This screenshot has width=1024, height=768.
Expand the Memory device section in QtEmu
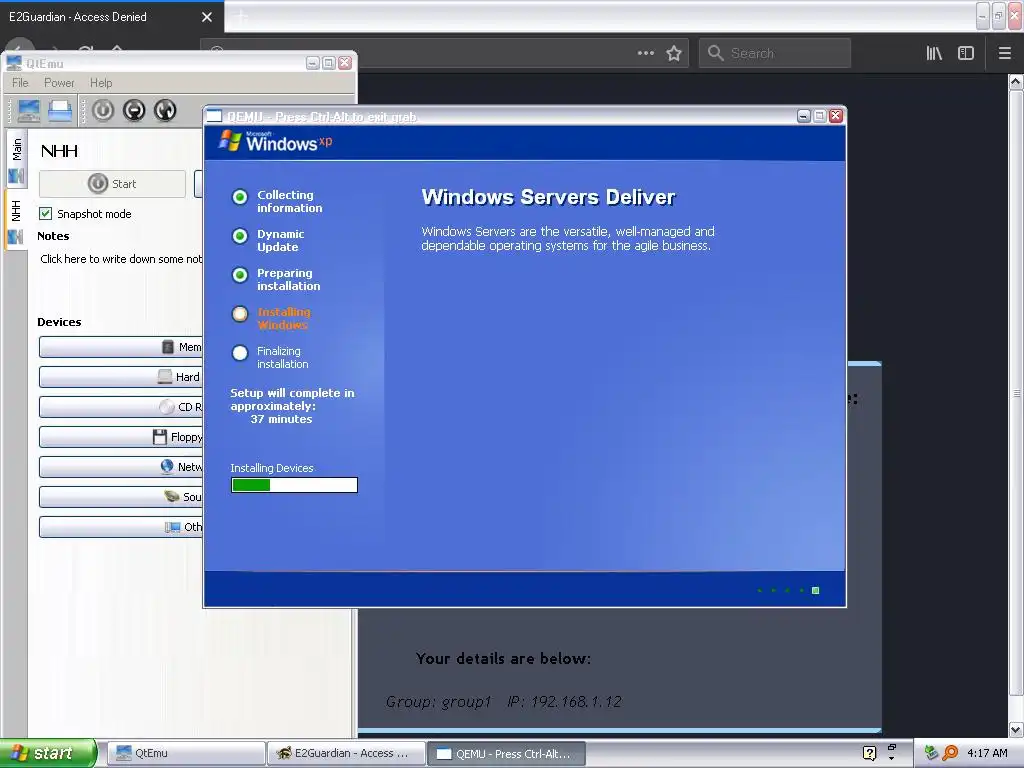(121, 347)
